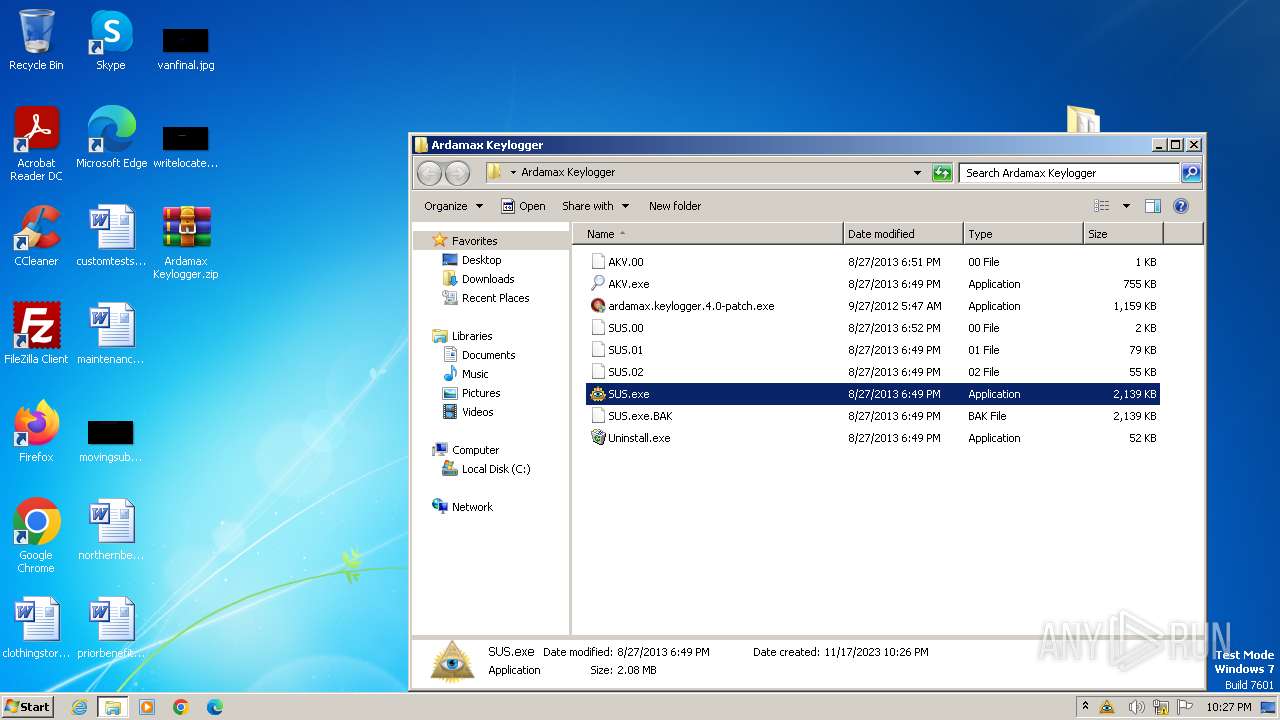Open the Share with dropdown
Screen dimensions: 1280x720
[596, 206]
